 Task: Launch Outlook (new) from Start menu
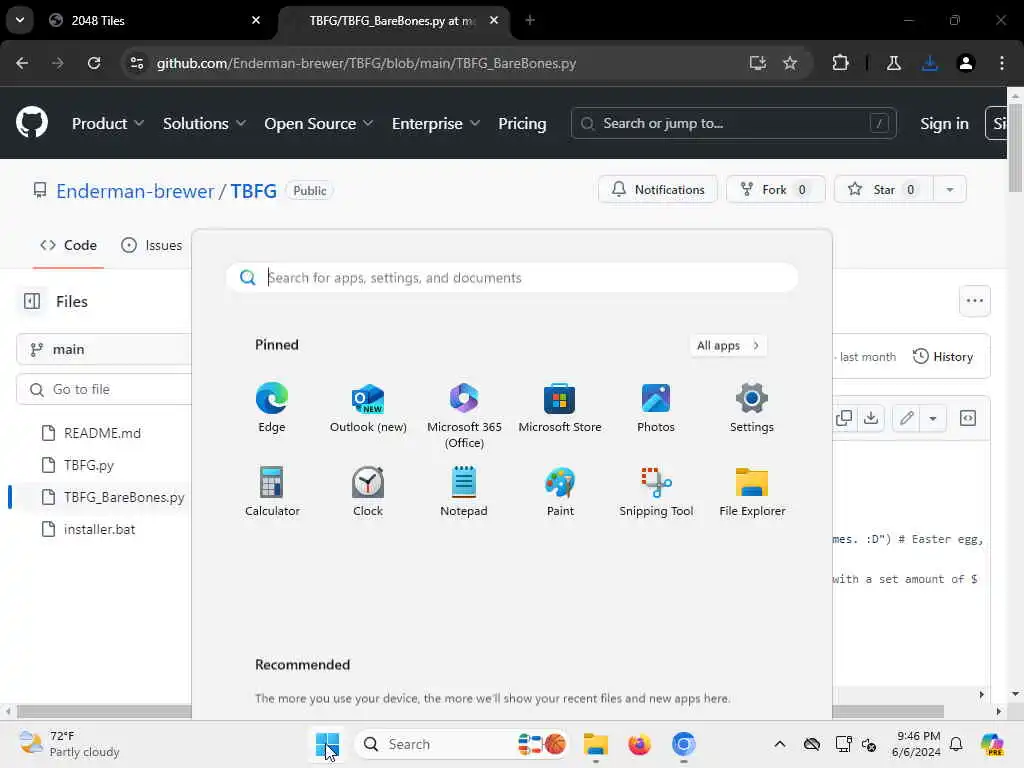coord(368,408)
